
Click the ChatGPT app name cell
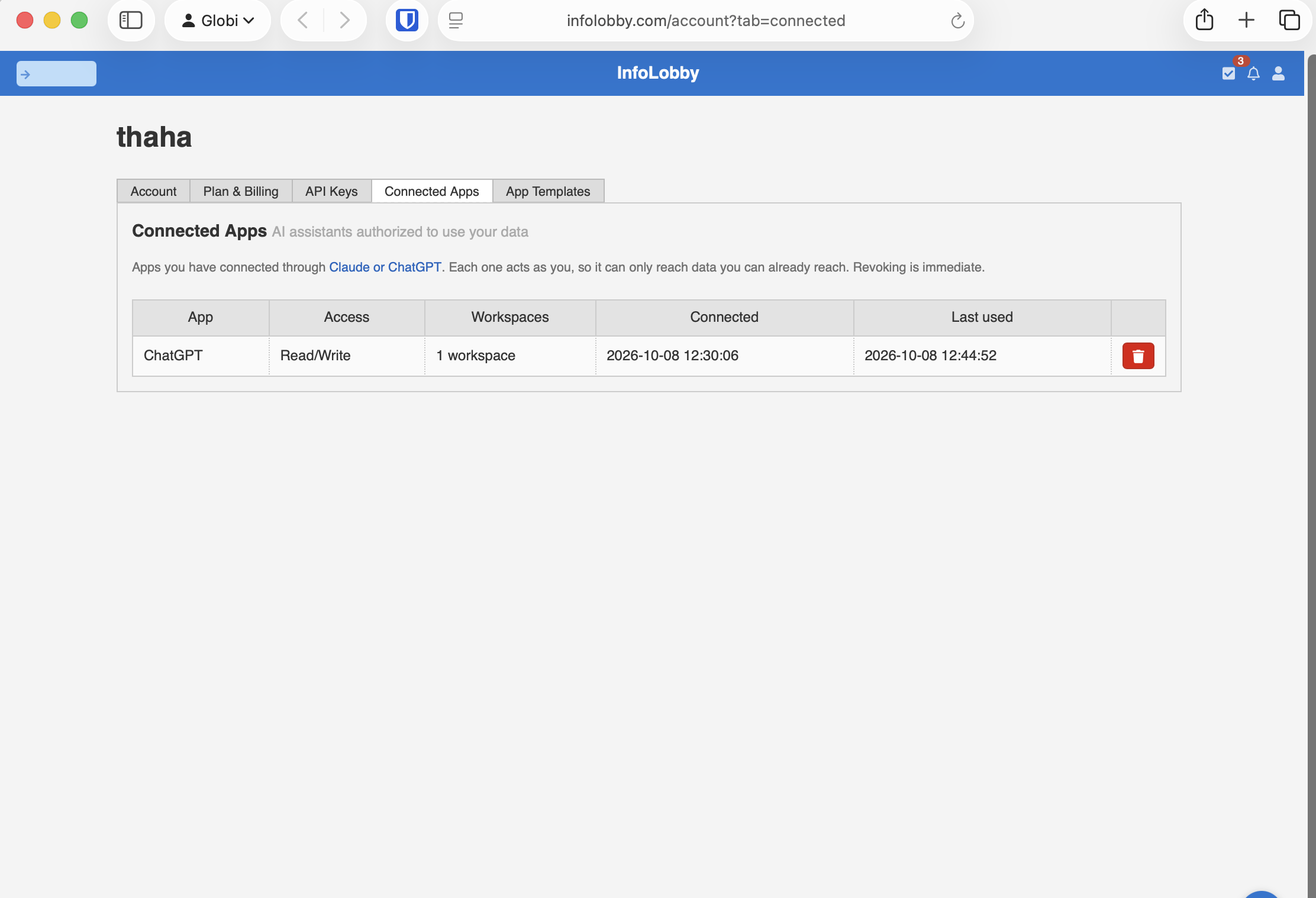201,356
